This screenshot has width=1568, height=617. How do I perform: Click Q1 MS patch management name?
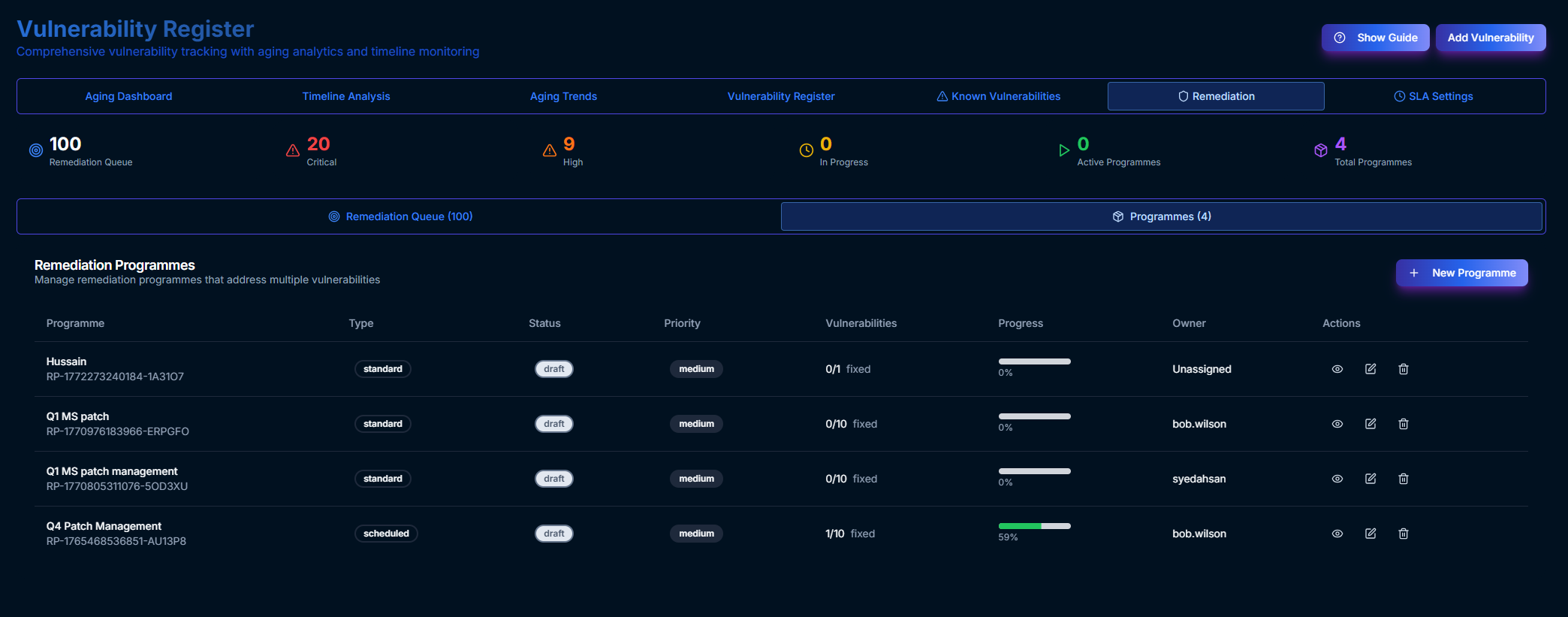112,471
